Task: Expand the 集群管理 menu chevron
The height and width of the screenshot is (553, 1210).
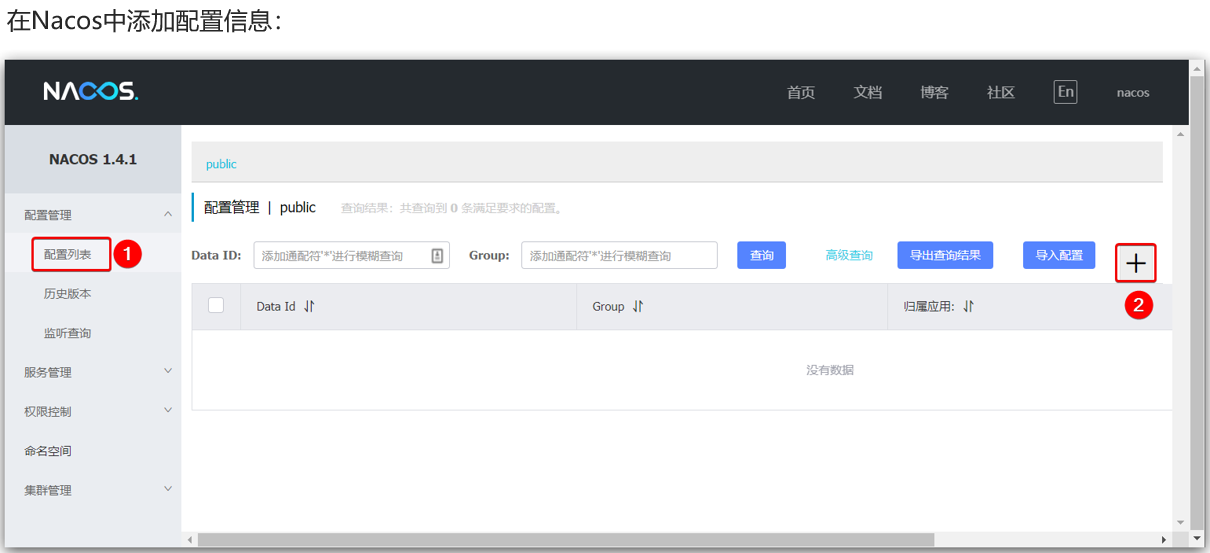Action: (x=168, y=489)
